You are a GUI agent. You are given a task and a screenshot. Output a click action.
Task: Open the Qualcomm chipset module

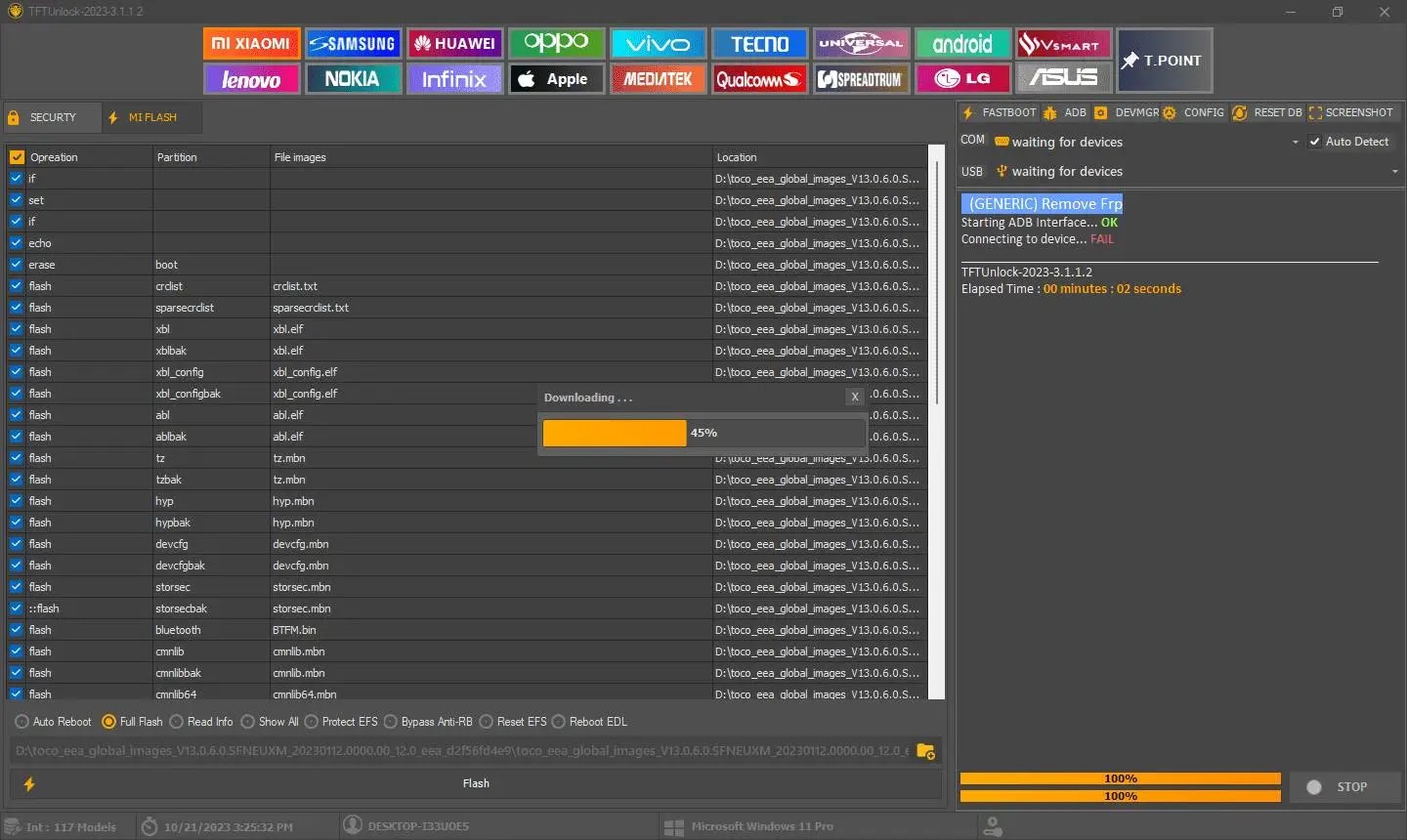759,79
